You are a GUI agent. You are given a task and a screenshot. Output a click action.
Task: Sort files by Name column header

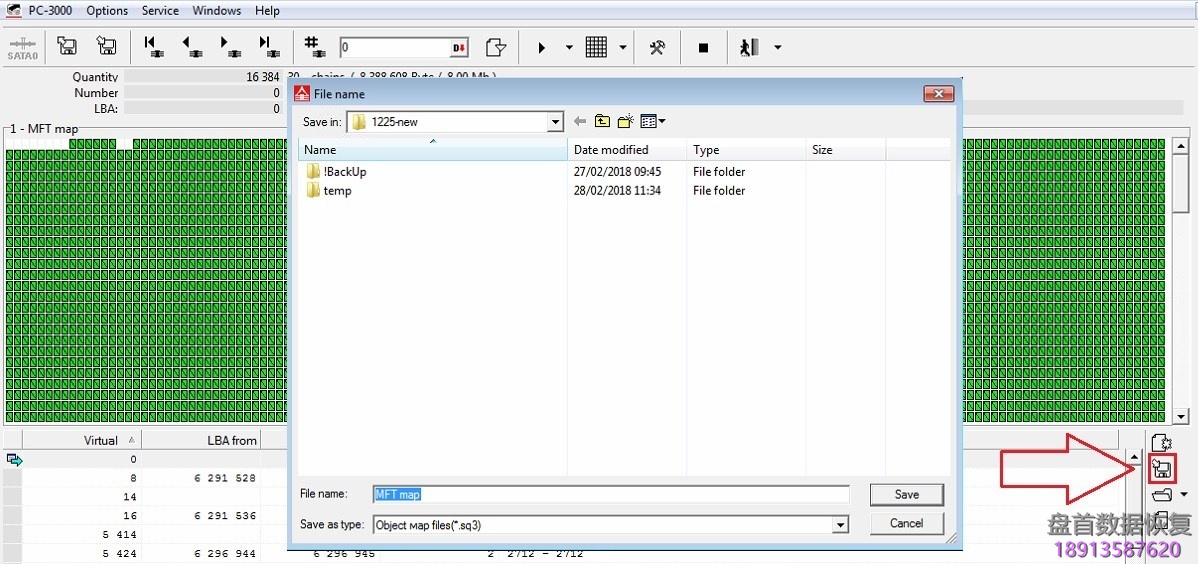432,150
